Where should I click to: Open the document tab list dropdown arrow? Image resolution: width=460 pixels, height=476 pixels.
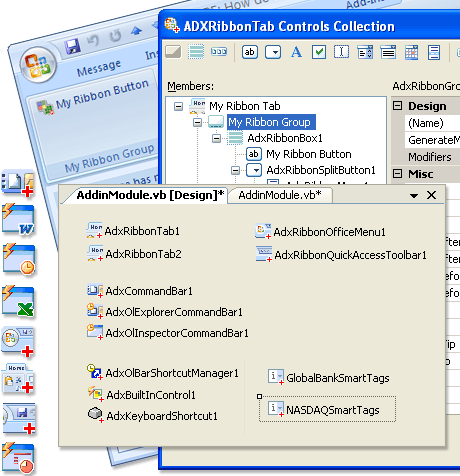coord(414,196)
